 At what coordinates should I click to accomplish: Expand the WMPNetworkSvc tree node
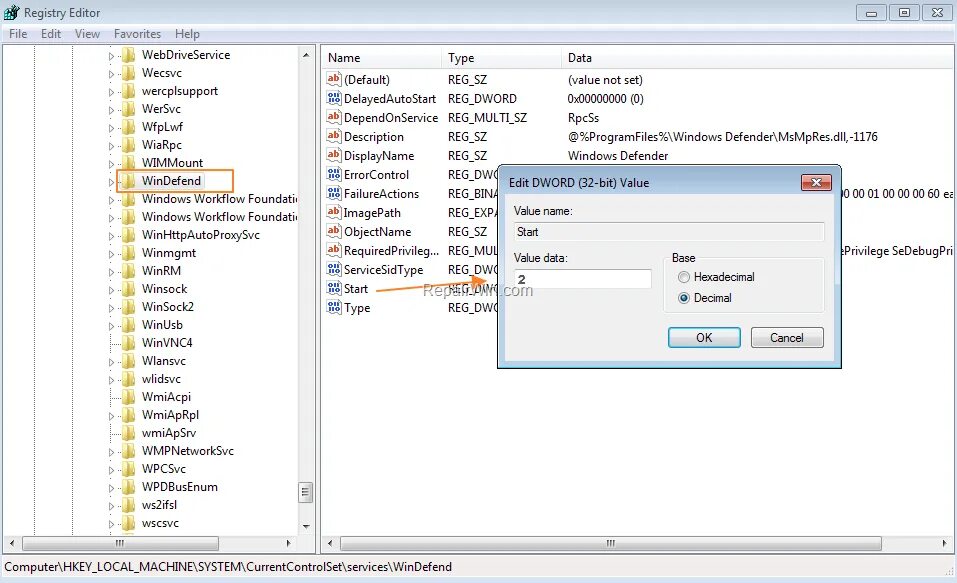click(x=111, y=452)
